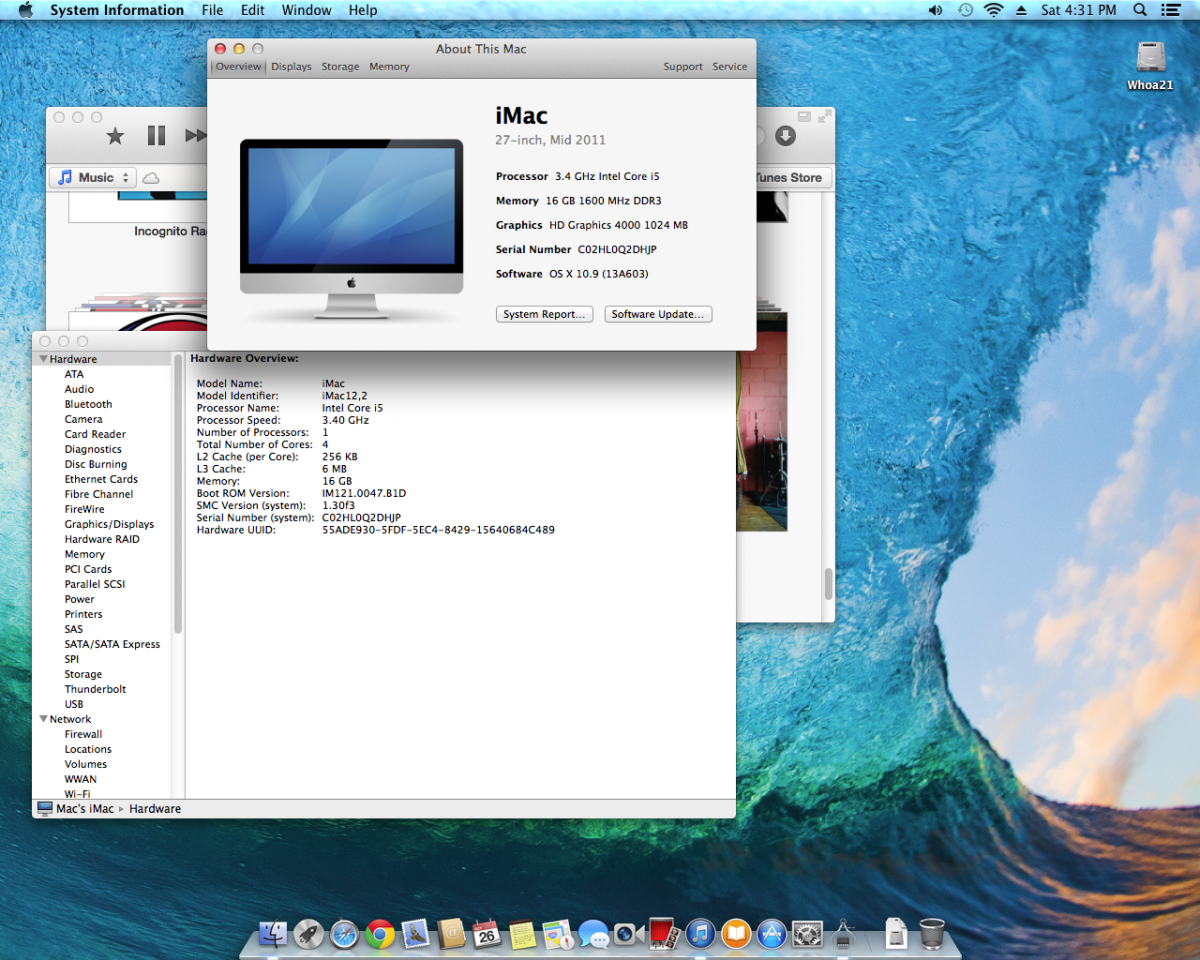Launch Safari from the dock
This screenshot has width=1200, height=960.
tap(344, 934)
